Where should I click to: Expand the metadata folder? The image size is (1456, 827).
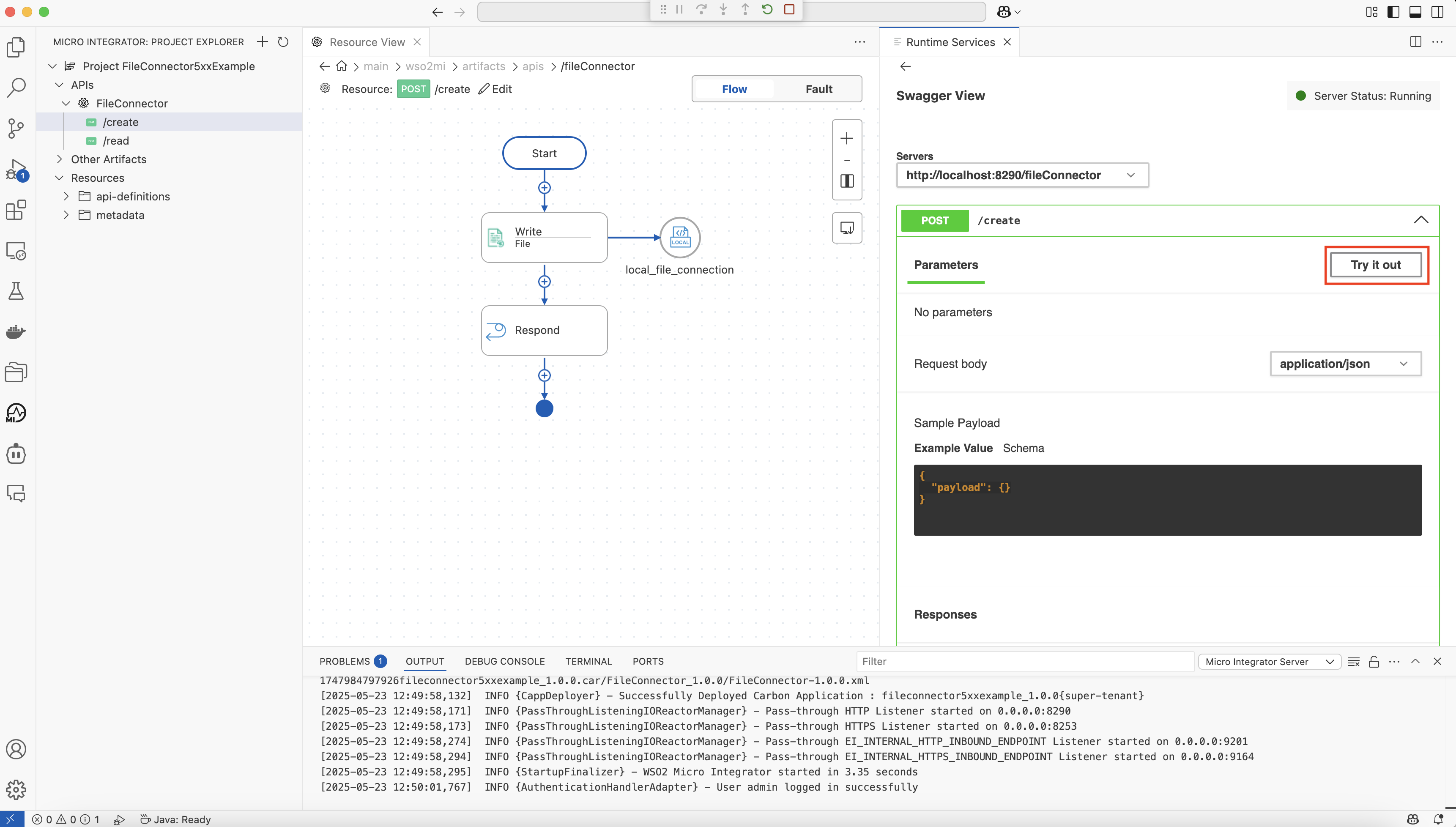(x=66, y=215)
